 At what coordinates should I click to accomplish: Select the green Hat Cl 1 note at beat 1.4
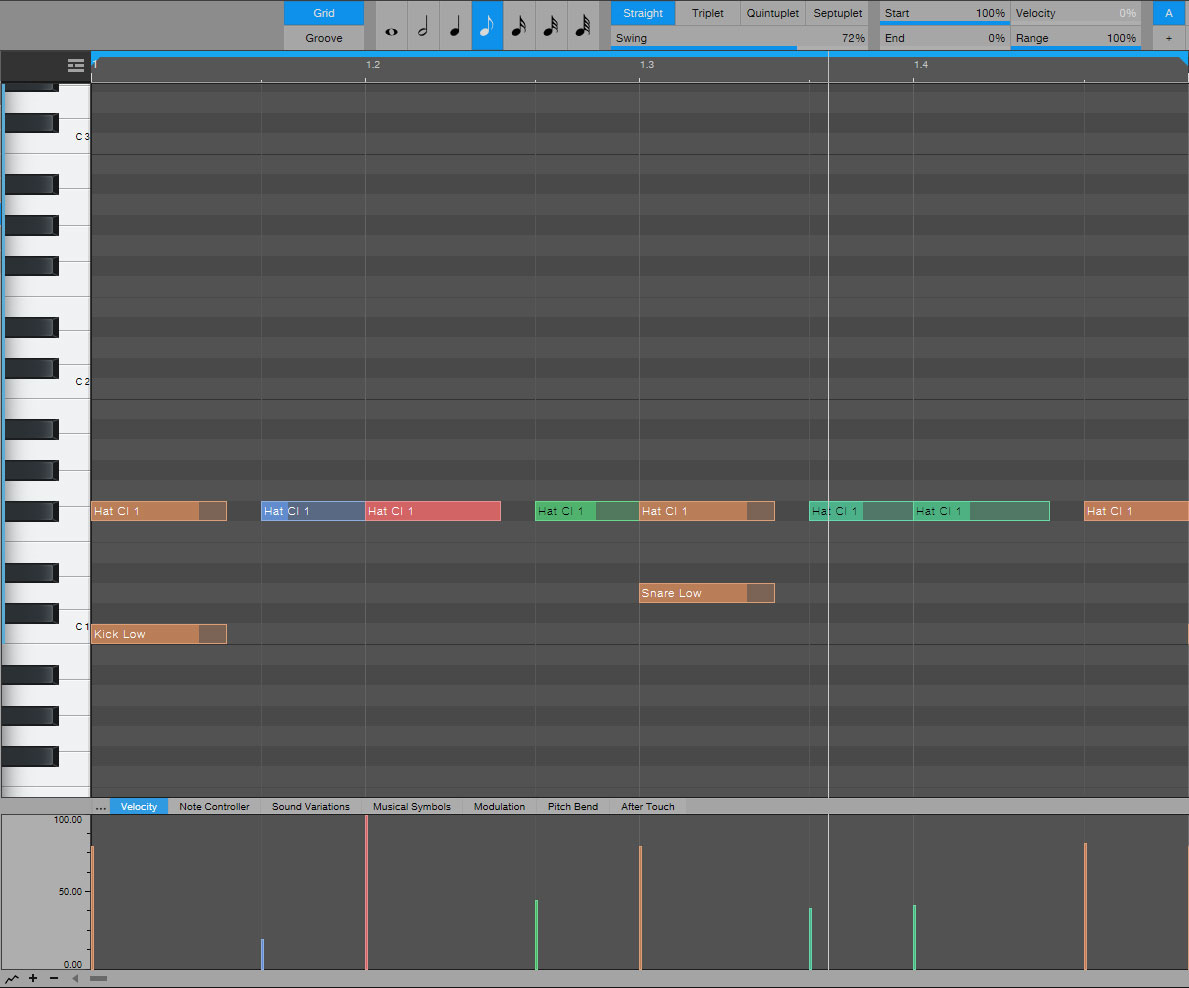(x=981, y=511)
